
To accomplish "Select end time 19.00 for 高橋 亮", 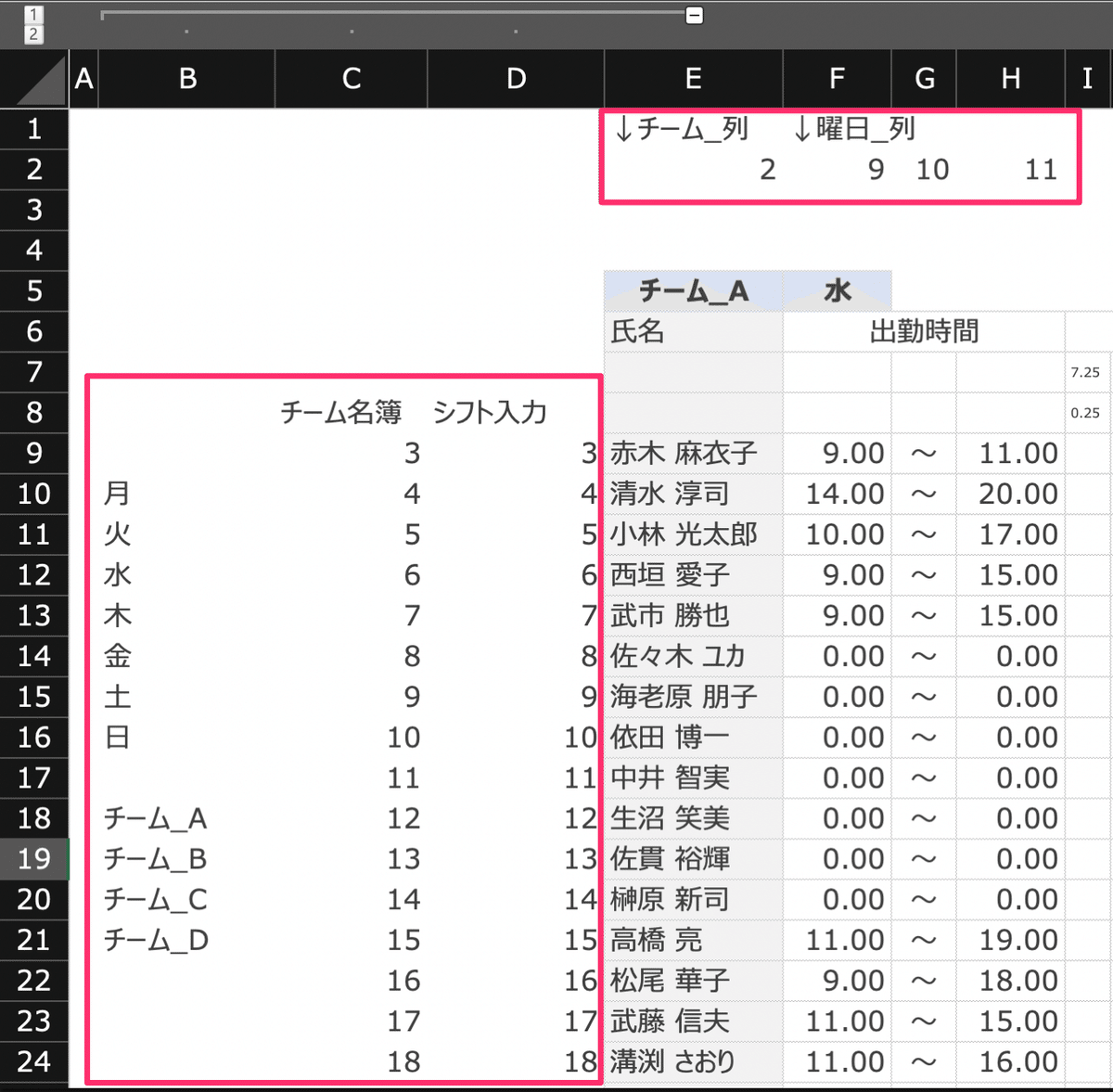I will (x=1010, y=941).
